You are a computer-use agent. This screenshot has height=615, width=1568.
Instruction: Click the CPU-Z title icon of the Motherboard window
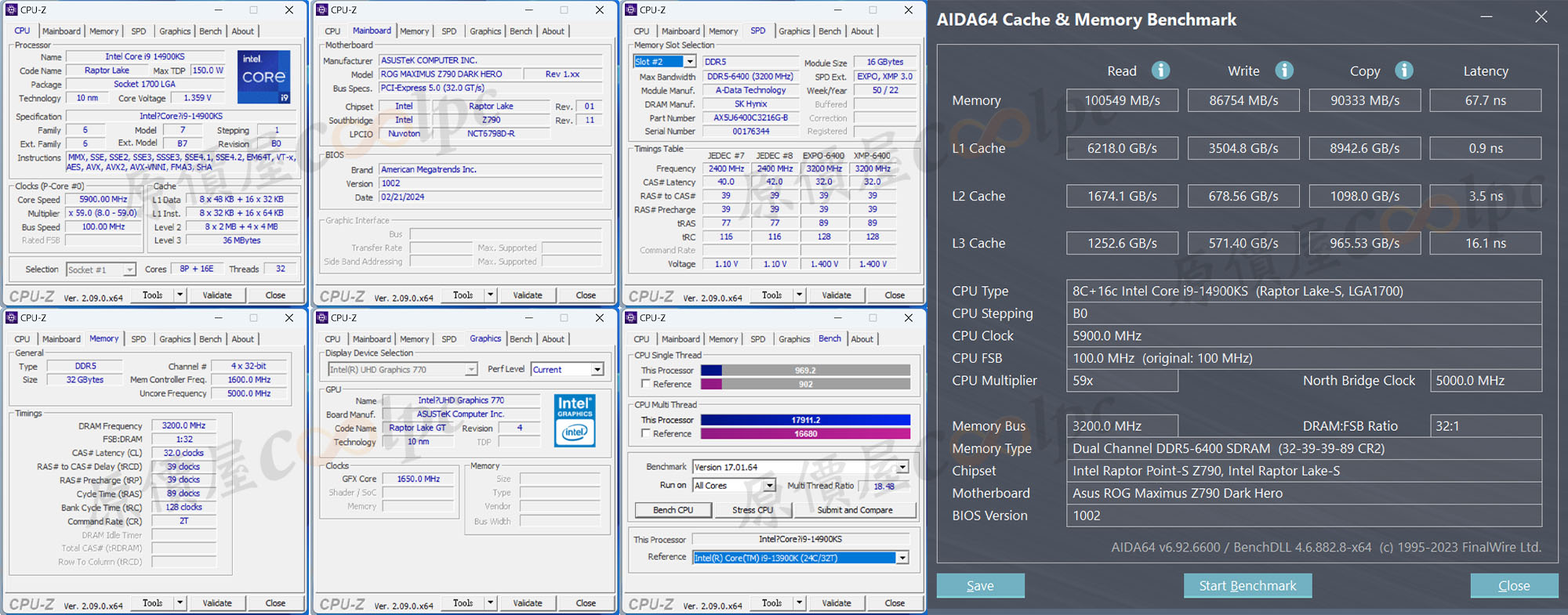tap(322, 10)
